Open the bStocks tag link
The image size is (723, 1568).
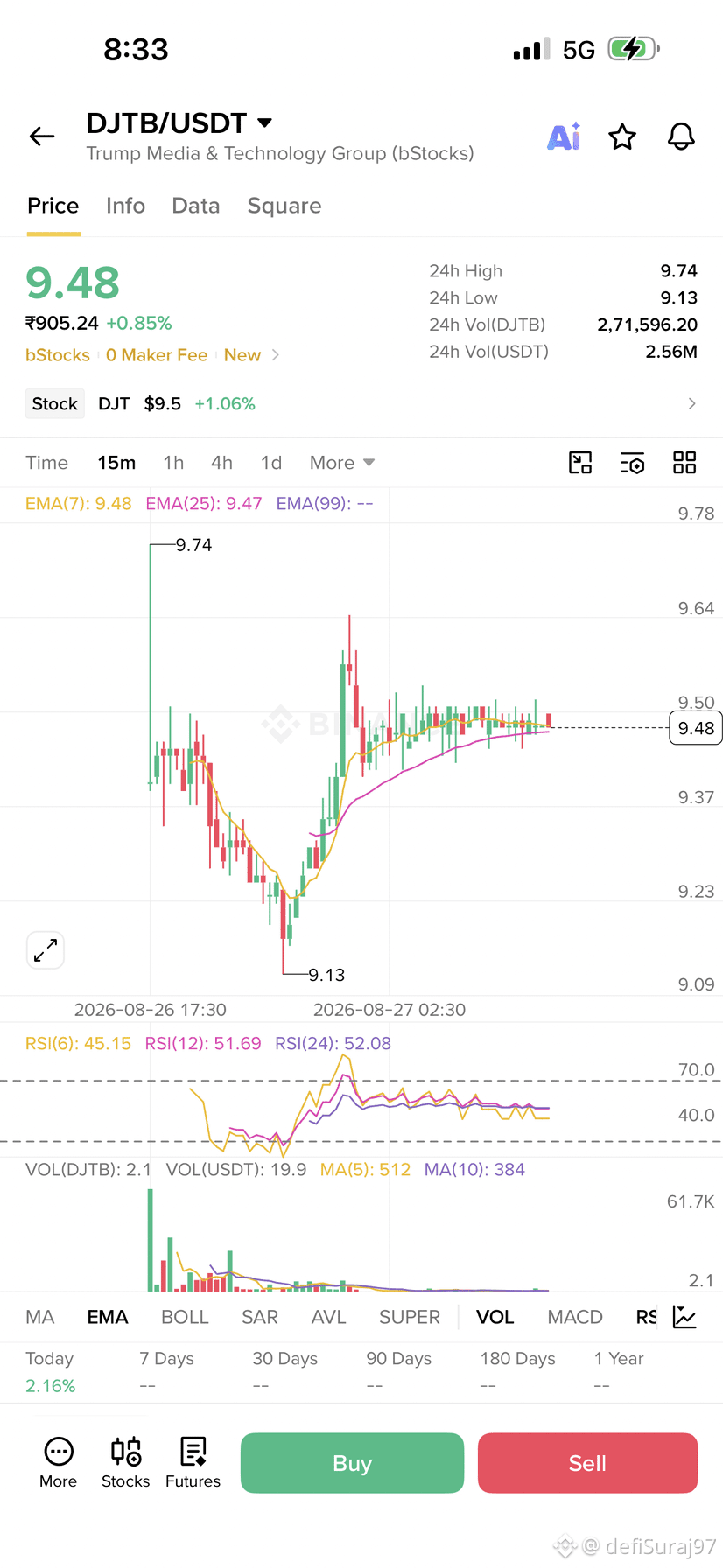[58, 355]
